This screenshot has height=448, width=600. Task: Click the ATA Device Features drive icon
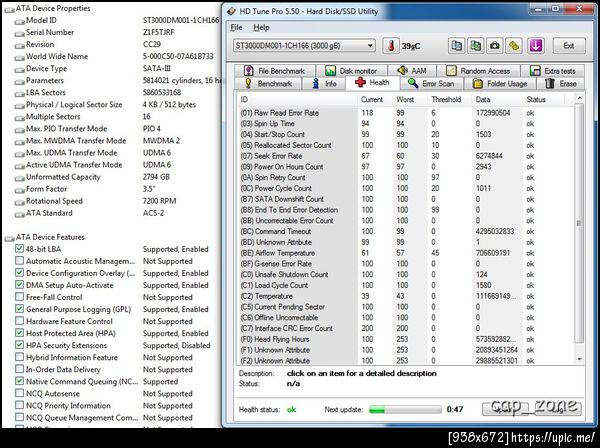(9, 238)
